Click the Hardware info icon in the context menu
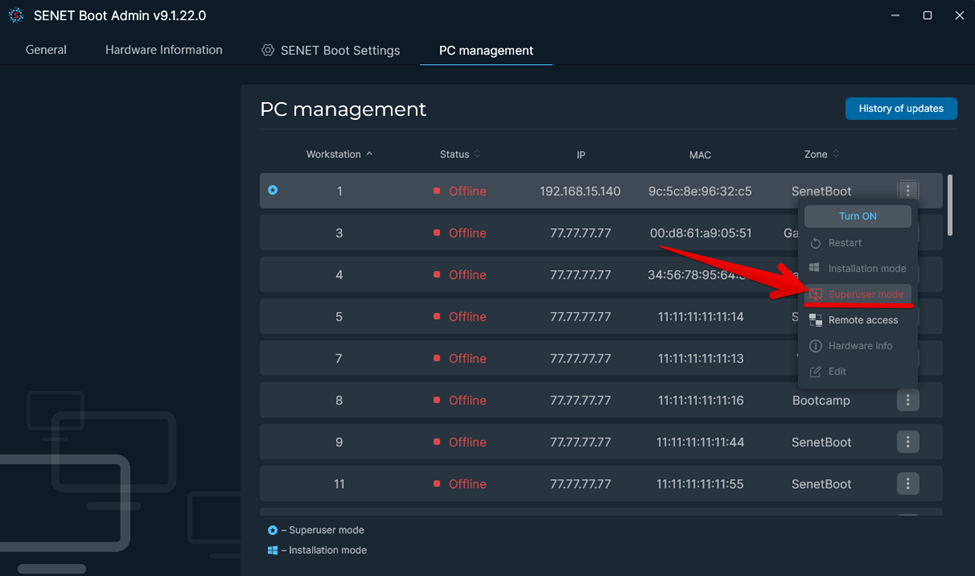Image resolution: width=975 pixels, height=576 pixels. (817, 345)
